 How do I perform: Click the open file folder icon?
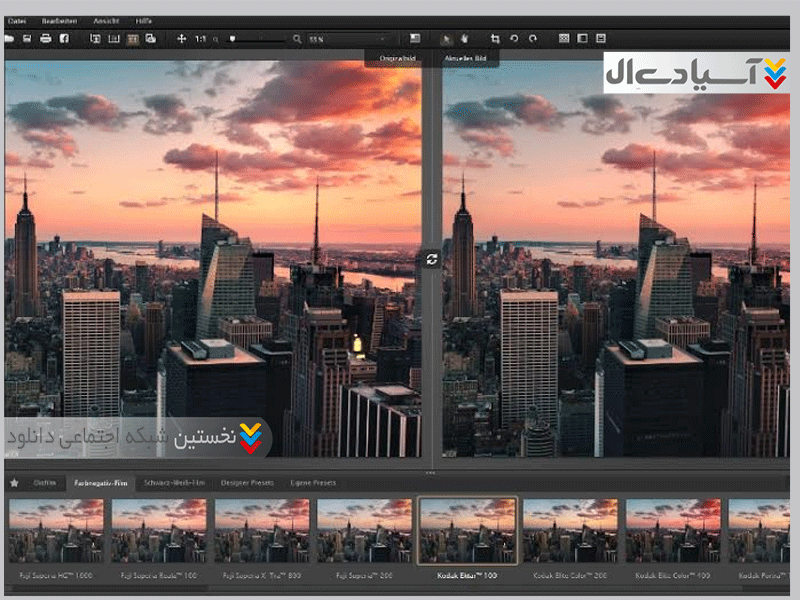(9, 39)
